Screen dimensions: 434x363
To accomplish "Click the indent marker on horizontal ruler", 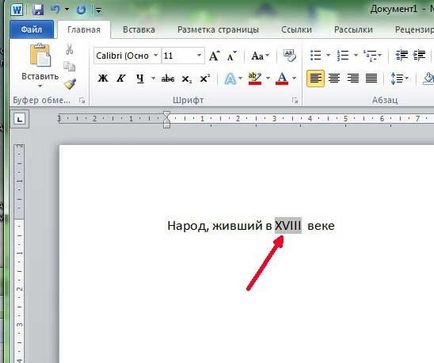I will pyautogui.click(x=167, y=120).
